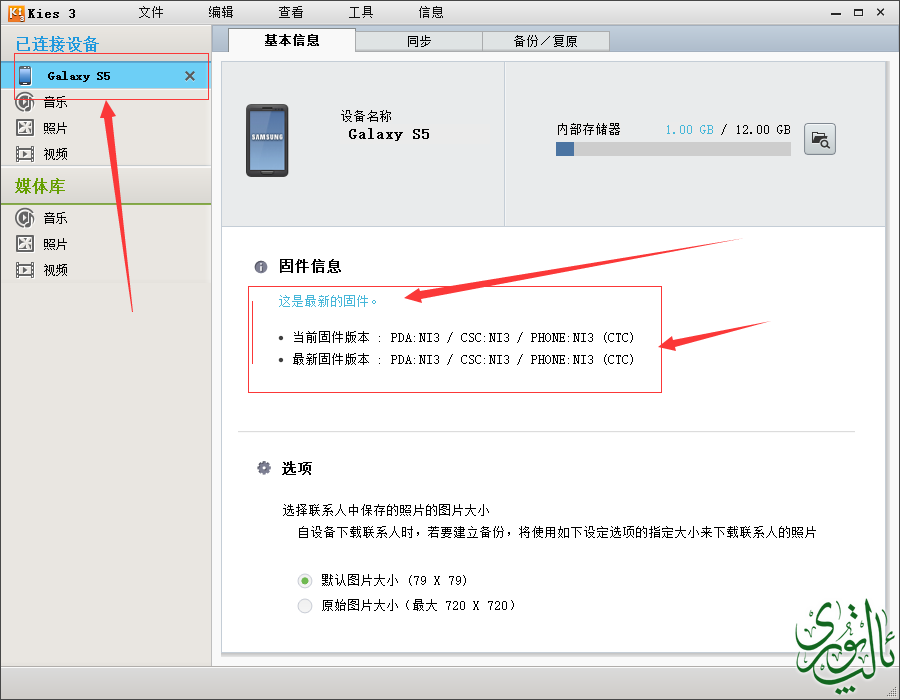This screenshot has height=700, width=900.
Task: Open the 查看 menu
Action: pyautogui.click(x=291, y=12)
